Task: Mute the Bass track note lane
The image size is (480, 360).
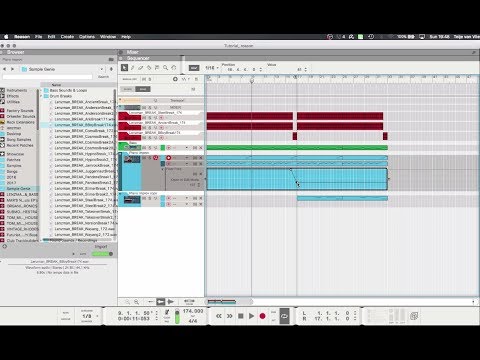Action: [195, 148]
